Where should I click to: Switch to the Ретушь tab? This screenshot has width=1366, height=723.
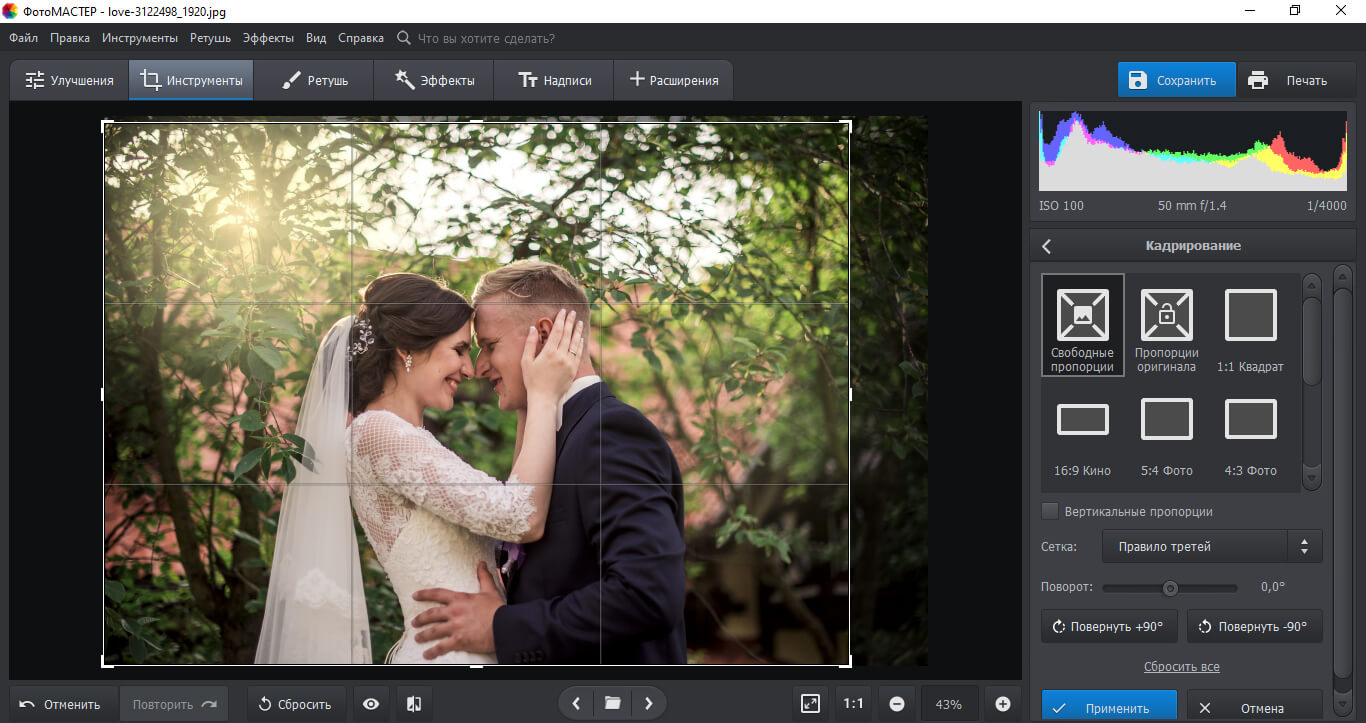314,81
